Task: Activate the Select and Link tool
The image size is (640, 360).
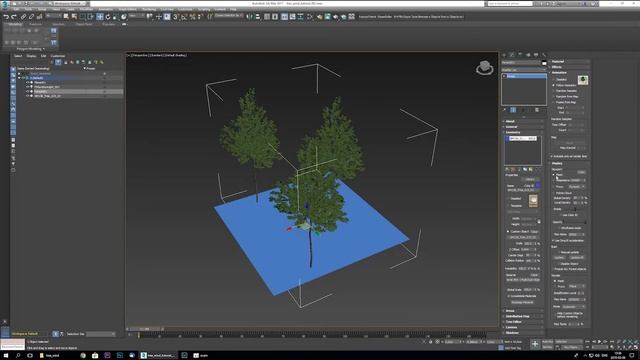Action: 23,17
